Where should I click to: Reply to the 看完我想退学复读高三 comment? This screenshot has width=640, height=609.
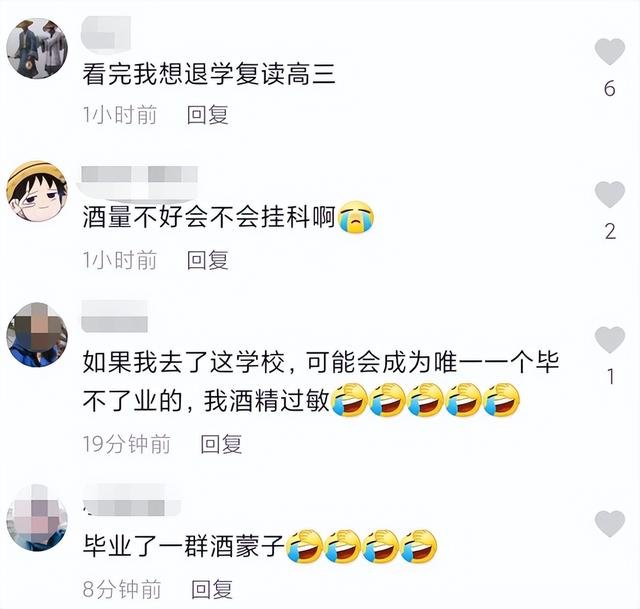click(207, 115)
